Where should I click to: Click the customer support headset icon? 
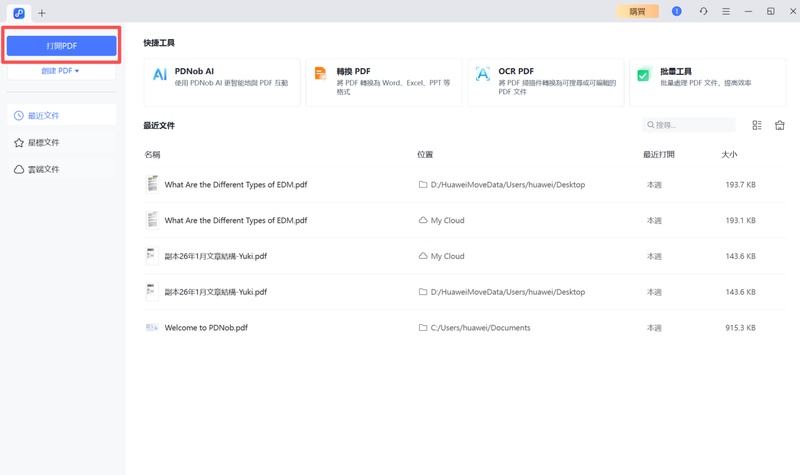pos(703,12)
